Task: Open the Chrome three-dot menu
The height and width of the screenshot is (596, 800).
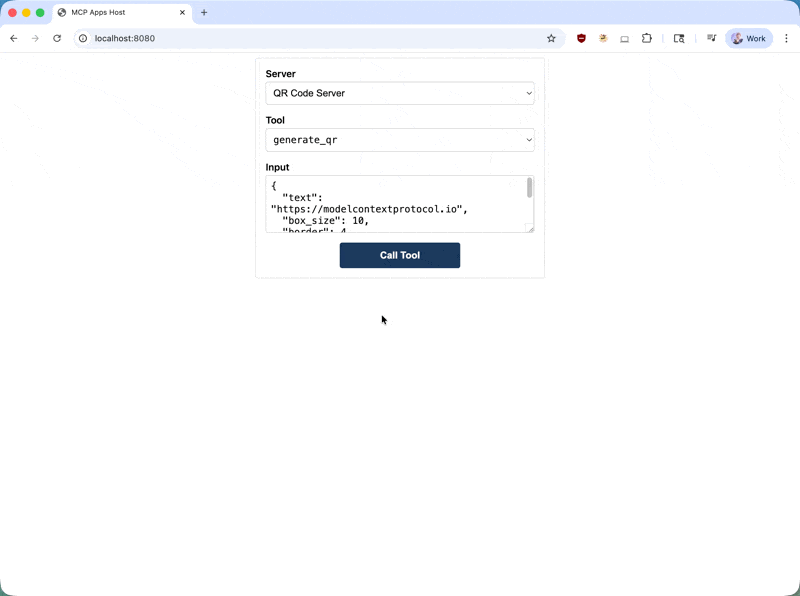Action: (x=787, y=38)
